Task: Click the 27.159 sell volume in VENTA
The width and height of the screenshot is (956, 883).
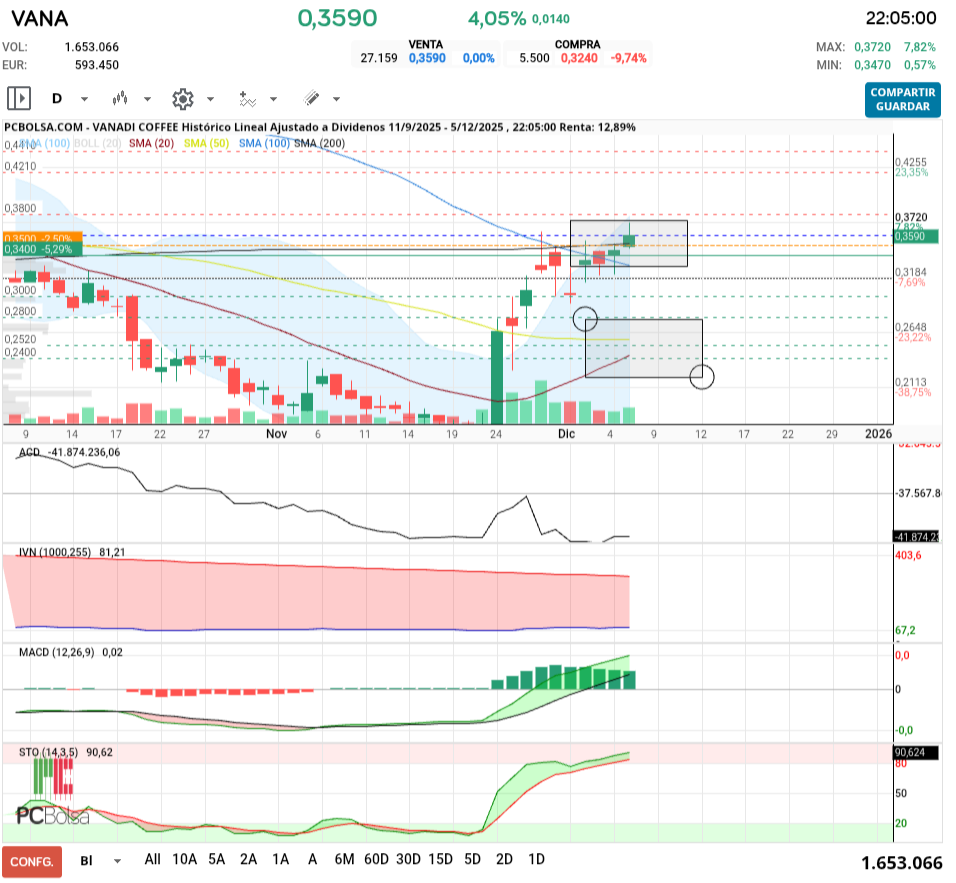Action: coord(379,58)
